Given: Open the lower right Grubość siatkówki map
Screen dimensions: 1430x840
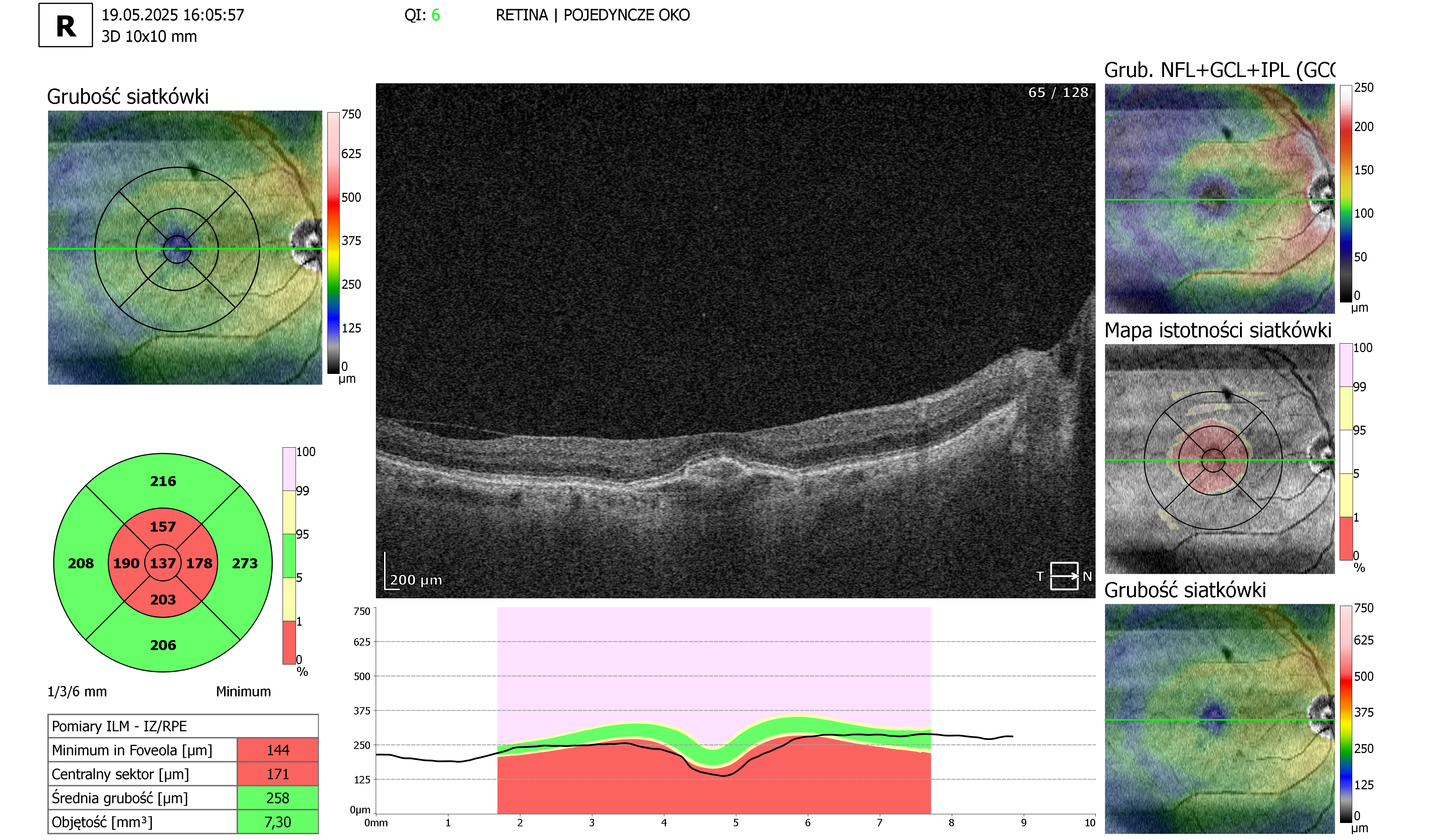Looking at the screenshot, I should pos(1220,719).
